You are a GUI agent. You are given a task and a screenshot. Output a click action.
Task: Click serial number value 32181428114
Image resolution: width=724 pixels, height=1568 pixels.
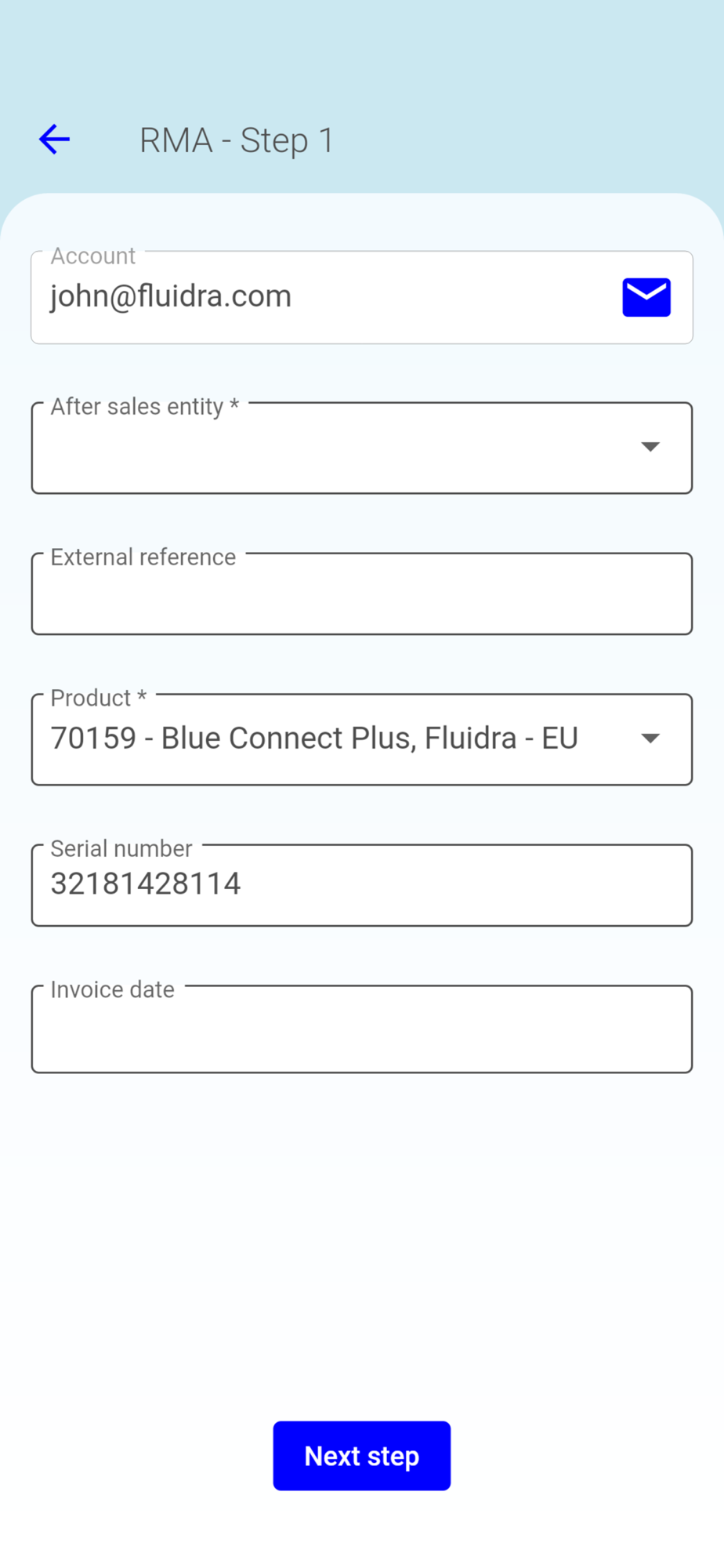[x=146, y=884]
